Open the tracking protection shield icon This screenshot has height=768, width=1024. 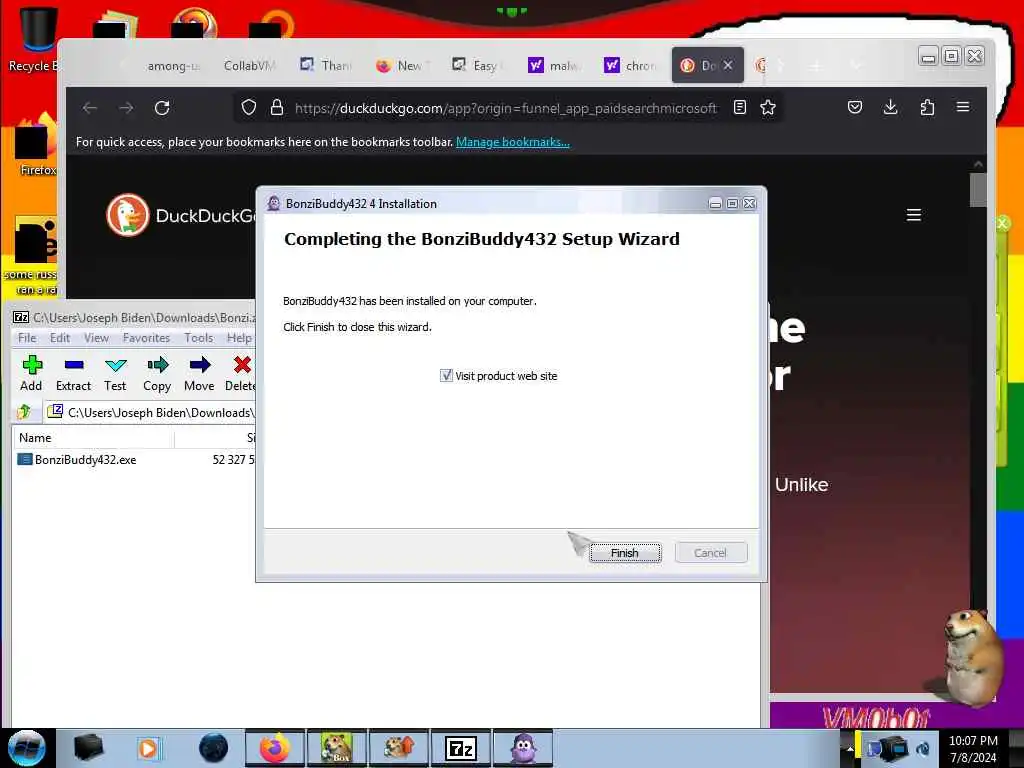(249, 107)
